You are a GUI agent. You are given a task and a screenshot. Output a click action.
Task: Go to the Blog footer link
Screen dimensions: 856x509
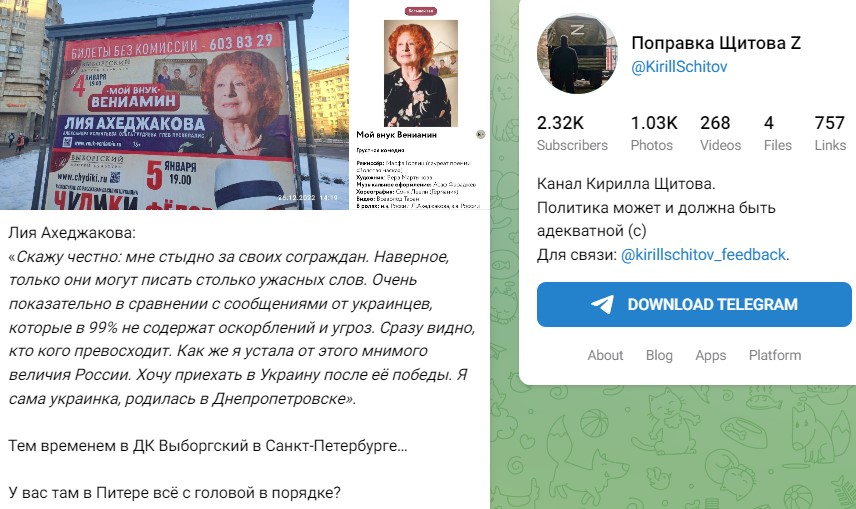tap(659, 355)
